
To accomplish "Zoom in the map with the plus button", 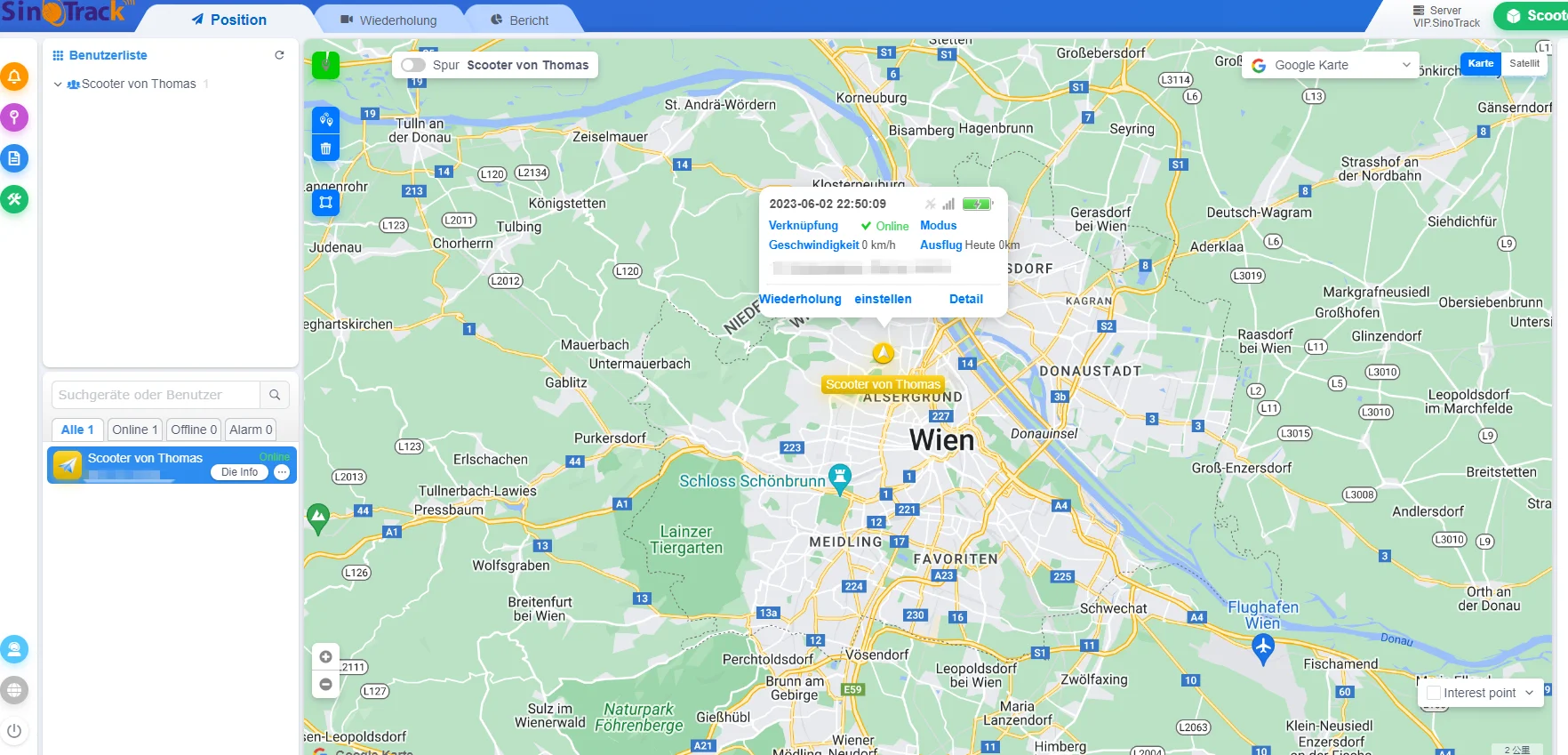I will [325, 657].
